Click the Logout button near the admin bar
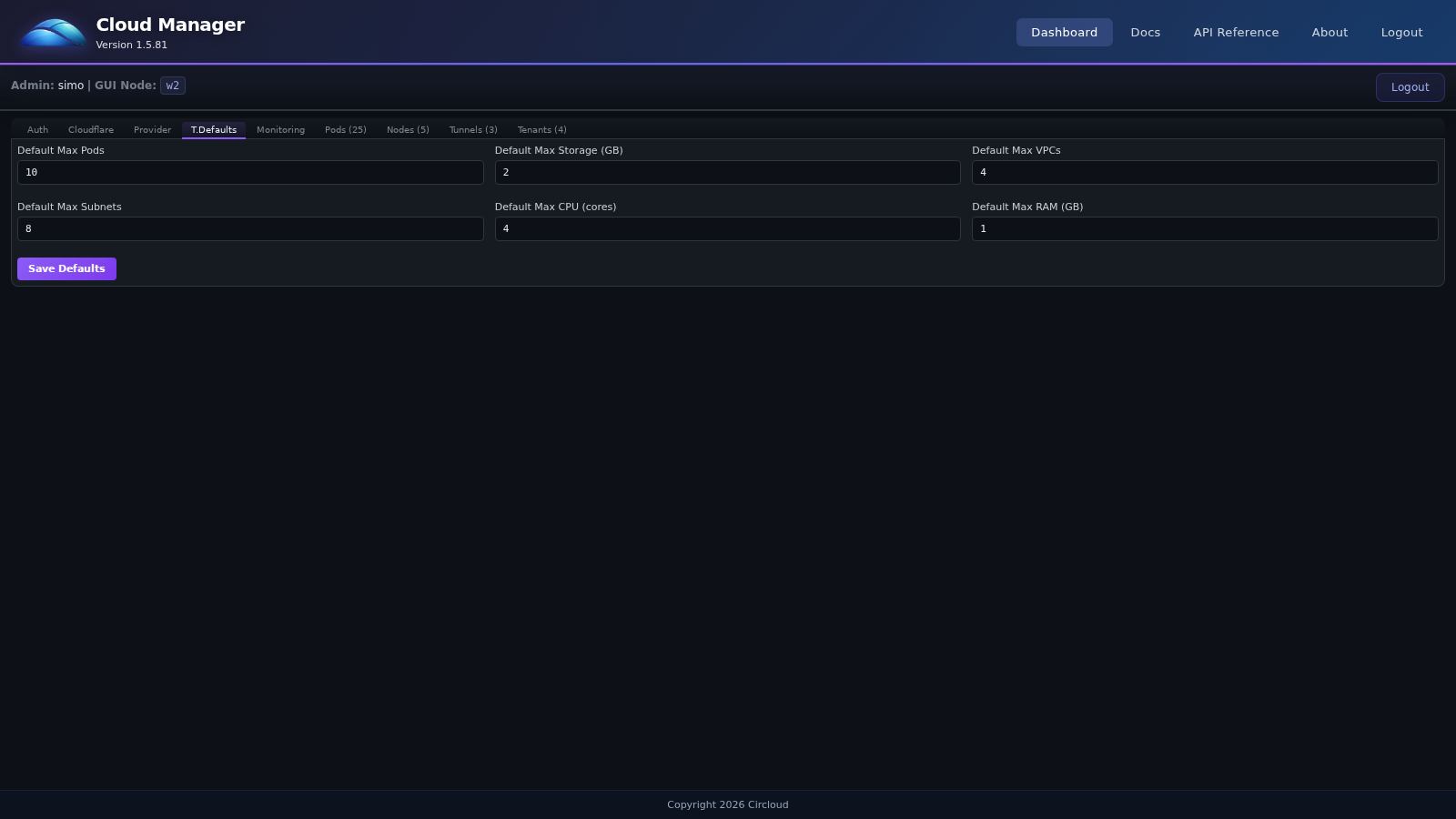This screenshot has width=1456, height=819. coord(1410,86)
